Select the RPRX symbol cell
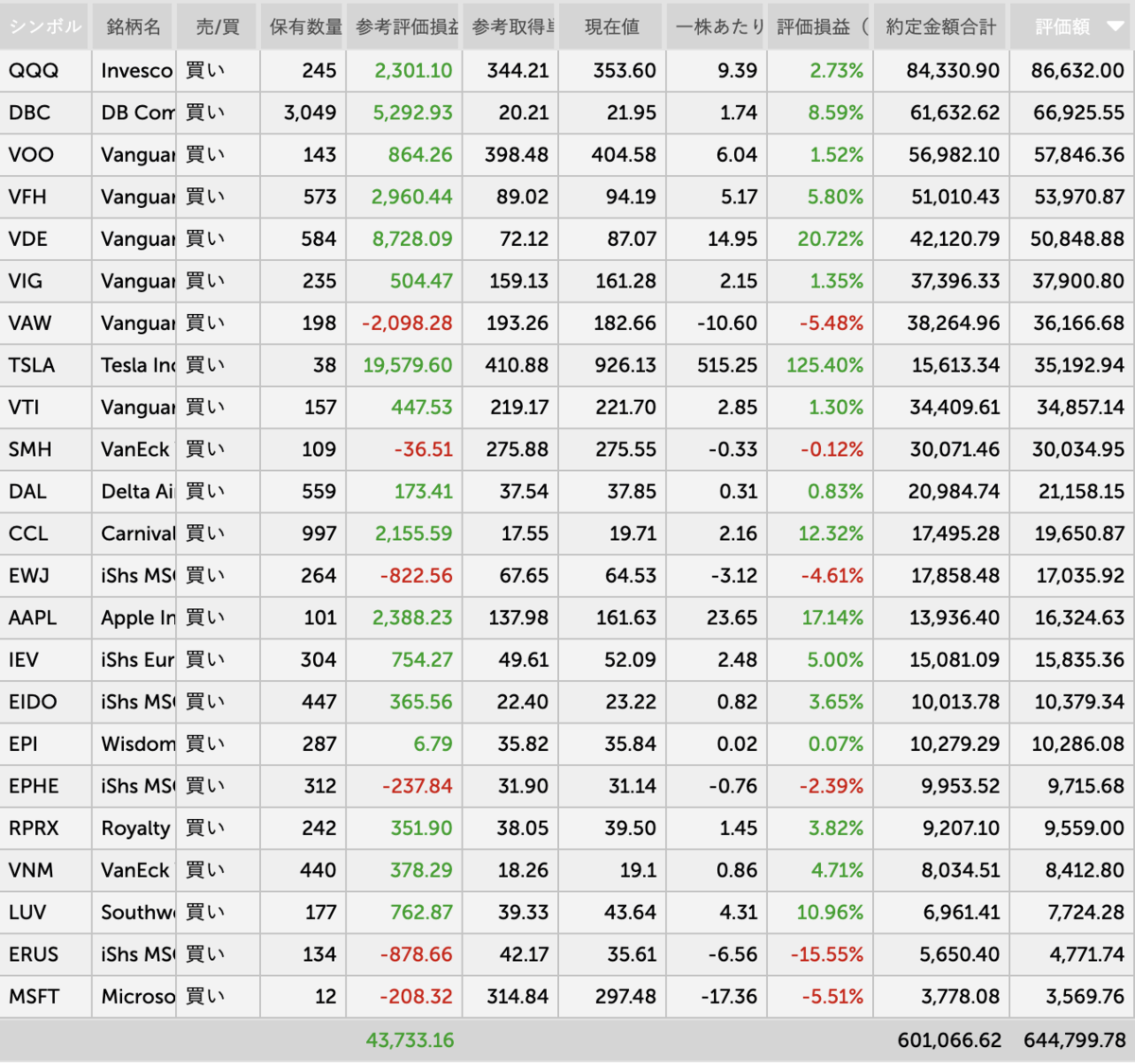Viewport: 1135px width, 1064px height. tap(45, 829)
